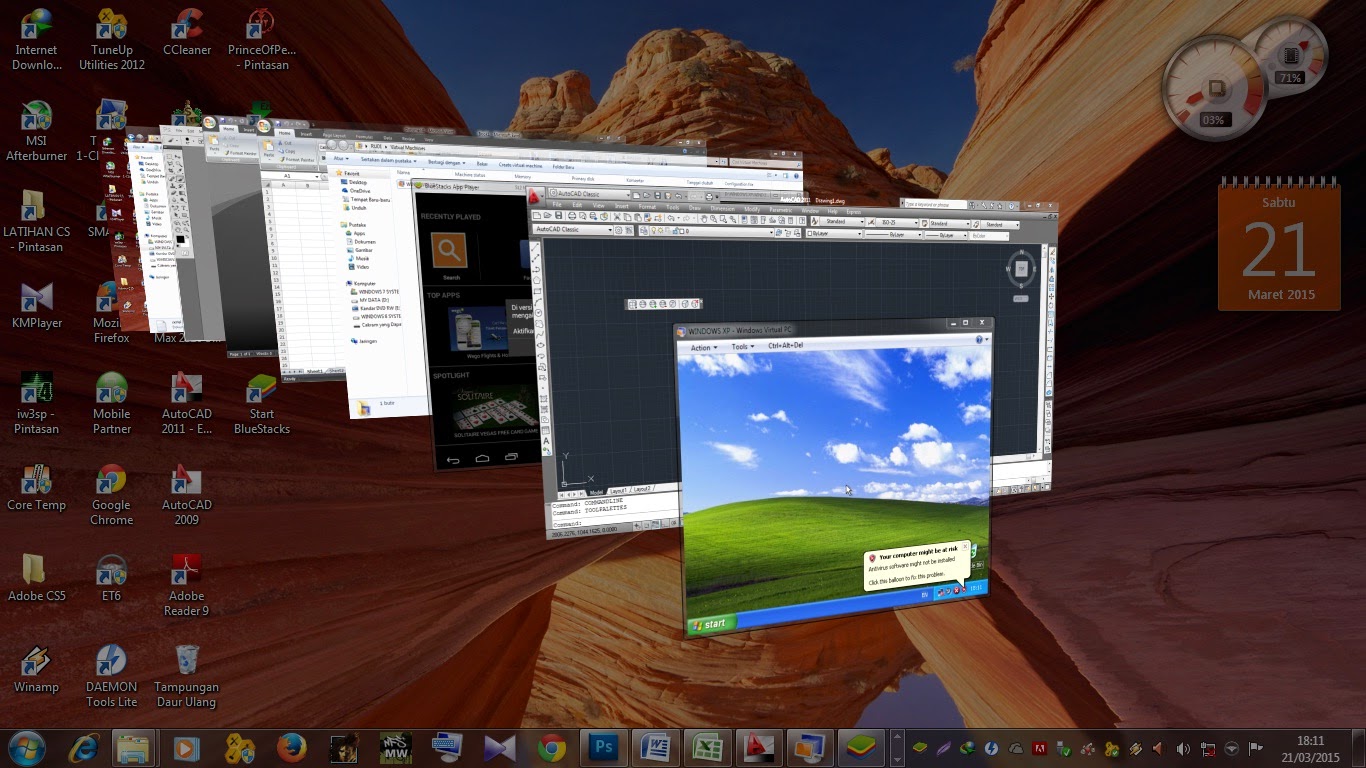The width and height of the screenshot is (1366, 768).
Task: Select the AutoCAD 2009 desktop shortcut
Action: click(187, 495)
